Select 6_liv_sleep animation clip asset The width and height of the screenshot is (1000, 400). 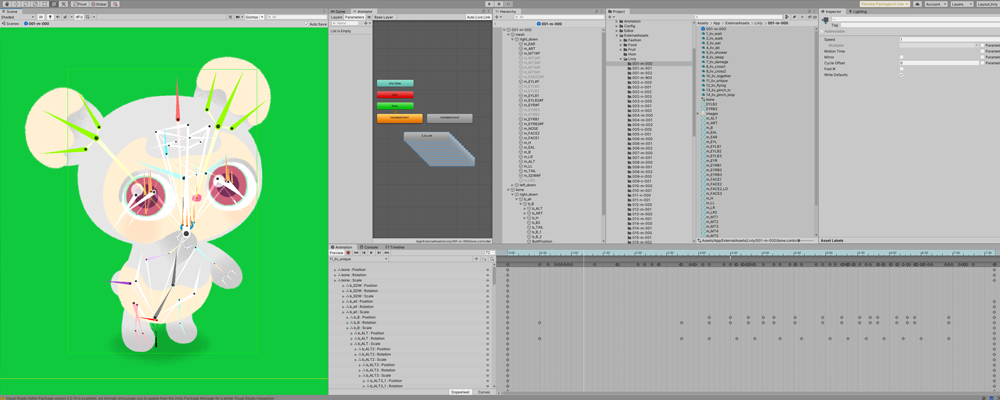715,57
